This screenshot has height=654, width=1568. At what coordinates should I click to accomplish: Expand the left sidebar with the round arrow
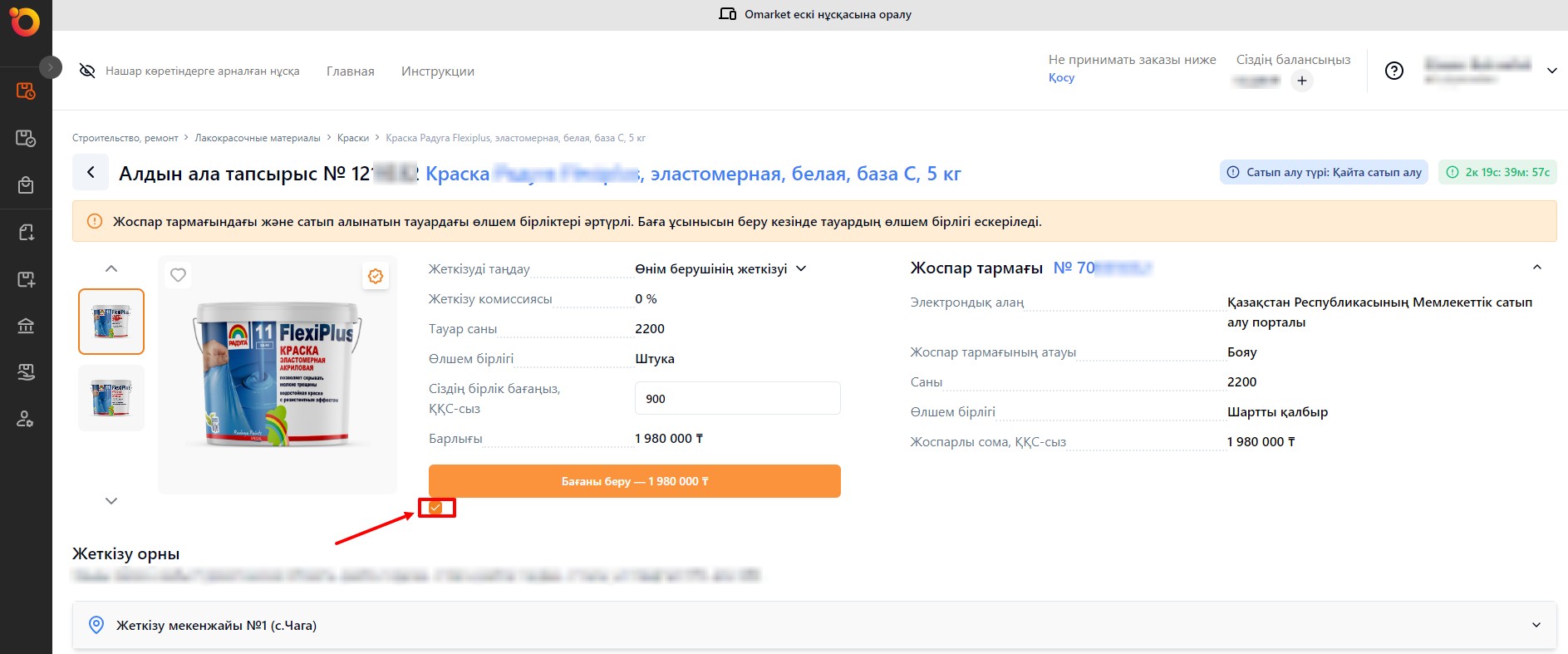coord(51,66)
